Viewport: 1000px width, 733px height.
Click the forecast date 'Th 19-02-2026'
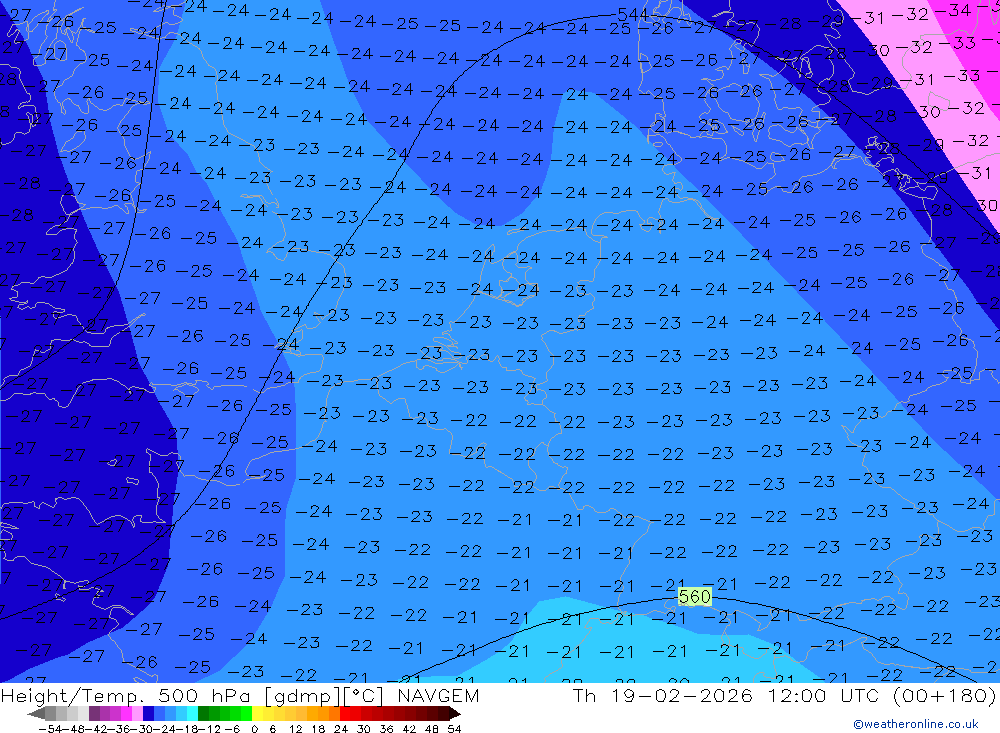pyautogui.click(x=663, y=695)
